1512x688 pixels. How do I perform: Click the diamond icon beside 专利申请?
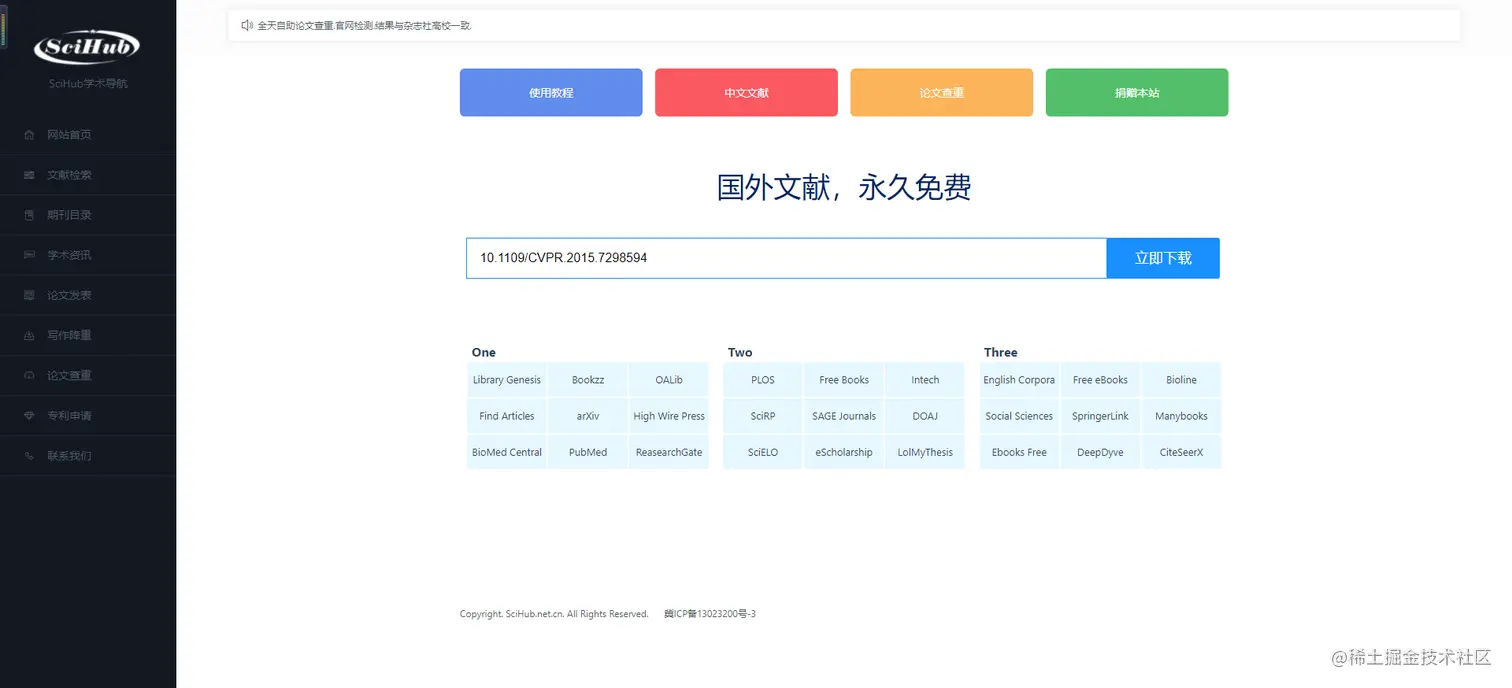28,415
